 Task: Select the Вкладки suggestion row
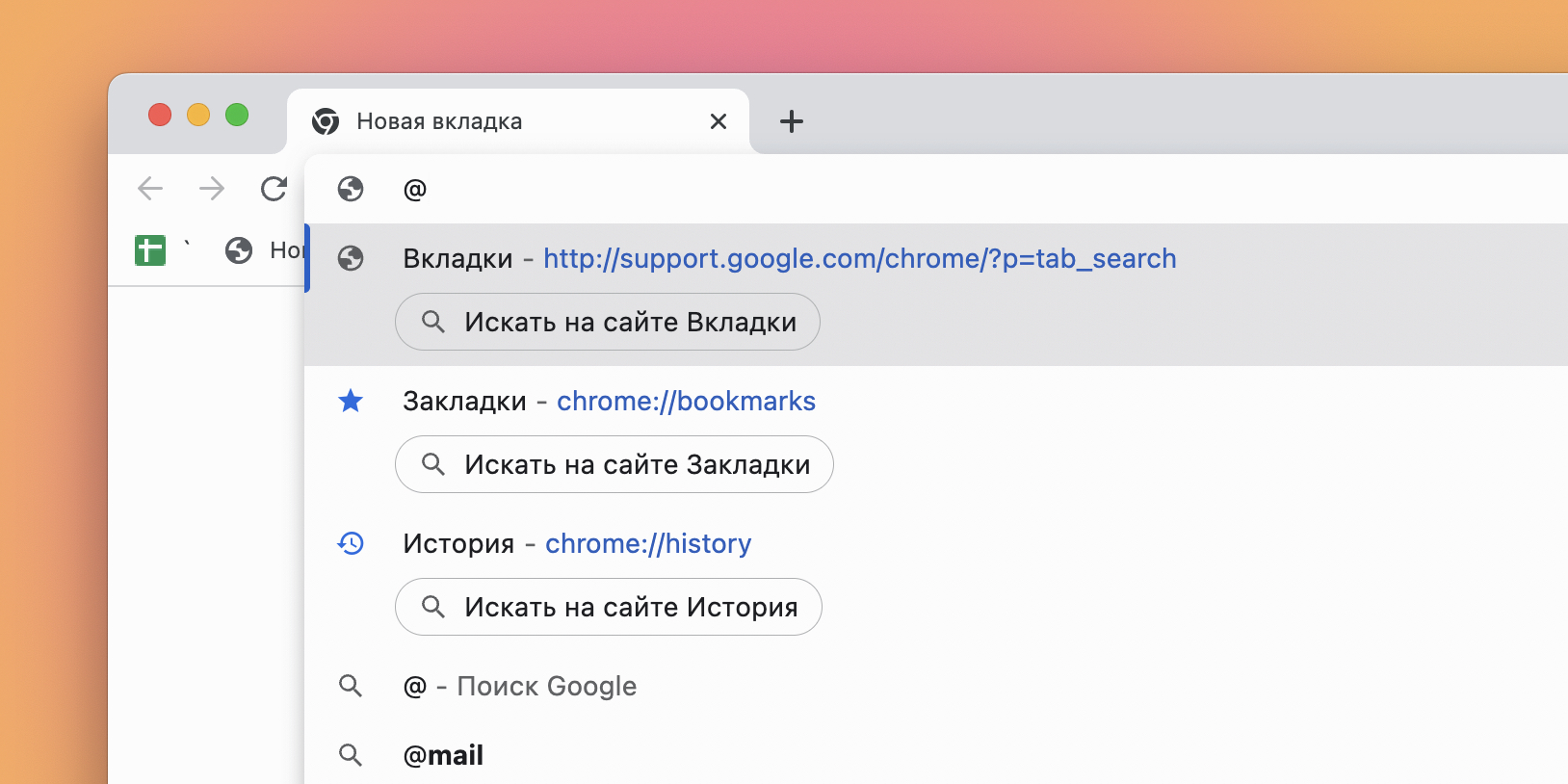tap(936, 295)
